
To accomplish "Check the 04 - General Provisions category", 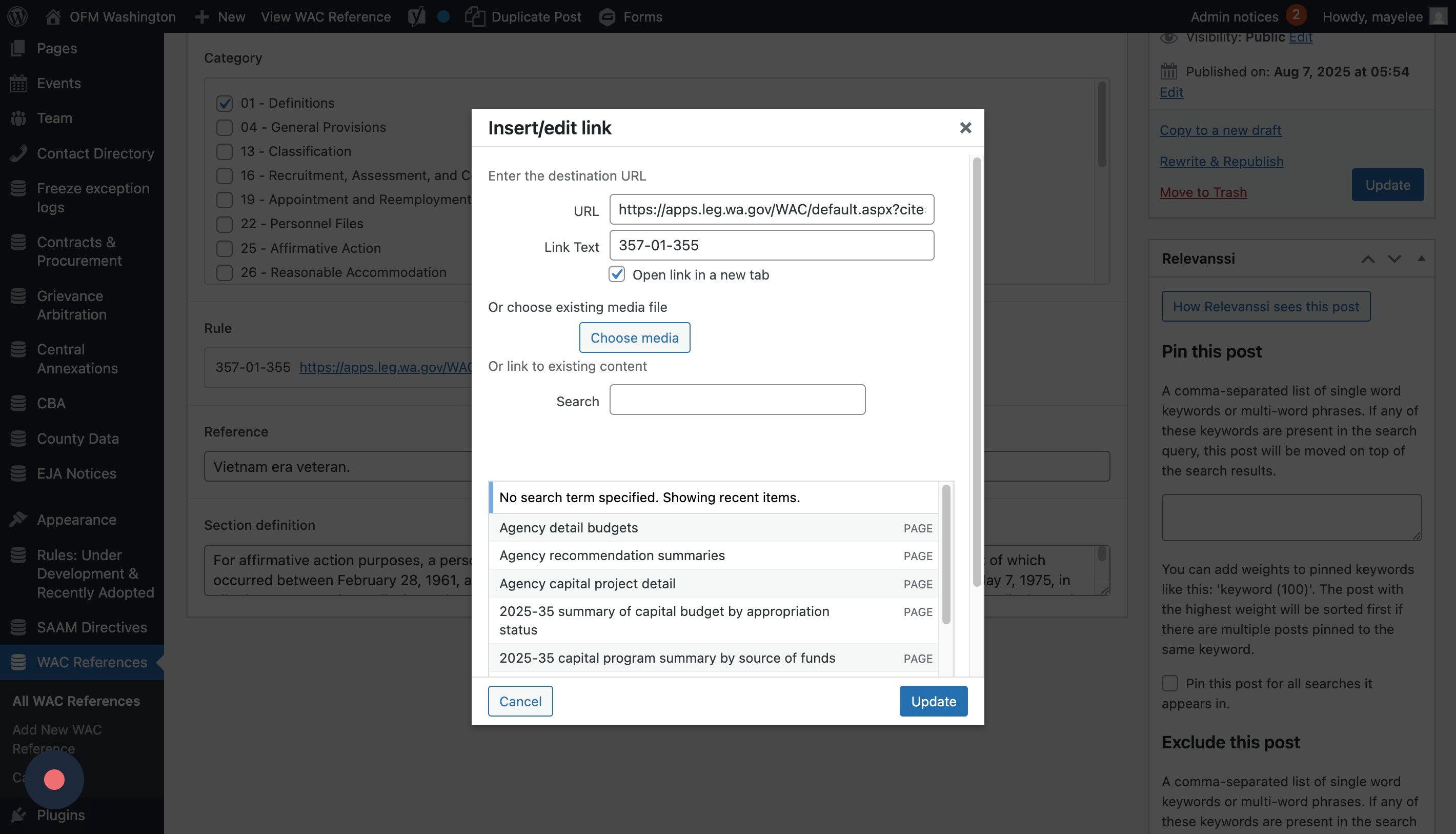I will [x=225, y=127].
